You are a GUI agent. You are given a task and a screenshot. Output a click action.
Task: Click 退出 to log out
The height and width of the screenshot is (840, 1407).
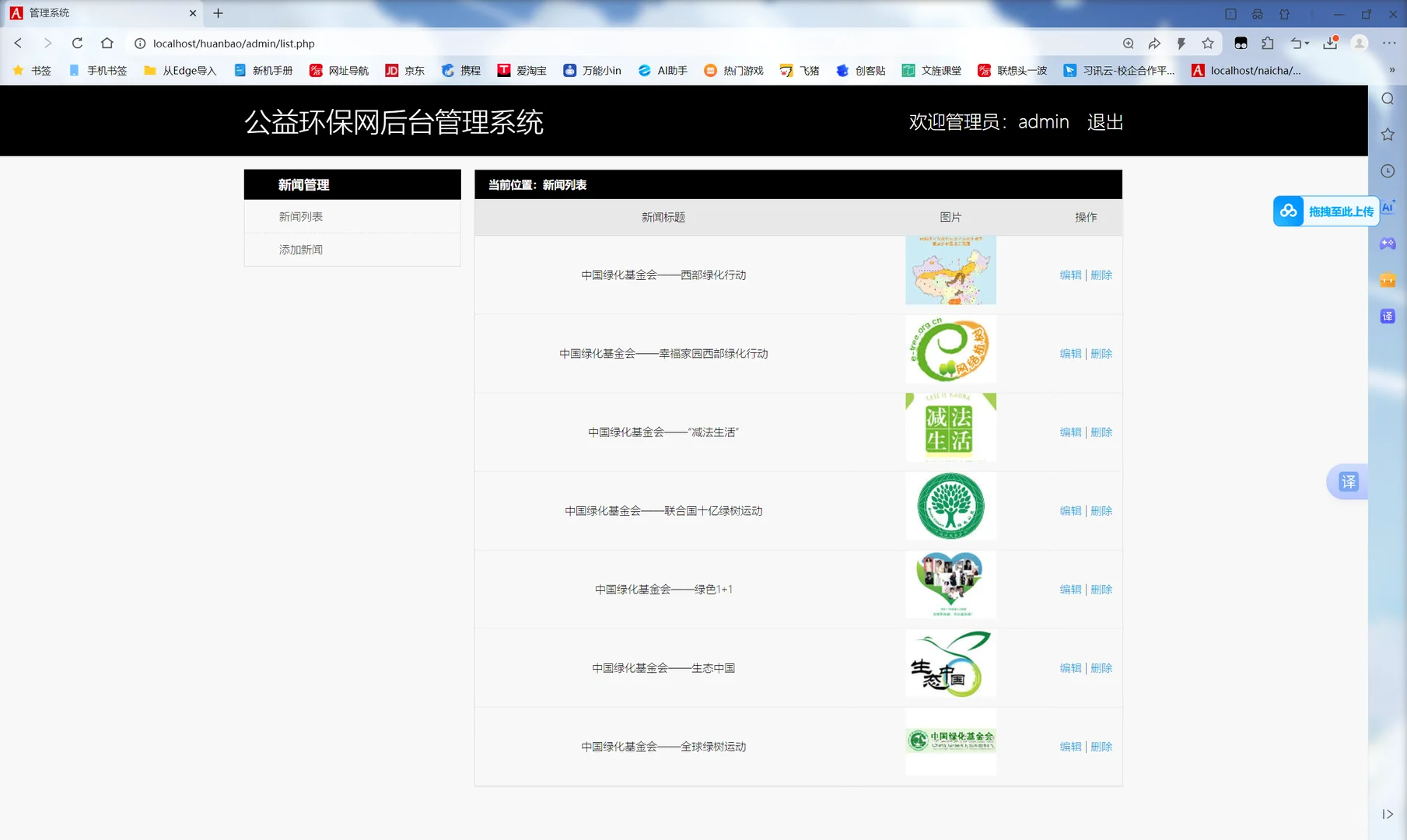[x=1104, y=122]
